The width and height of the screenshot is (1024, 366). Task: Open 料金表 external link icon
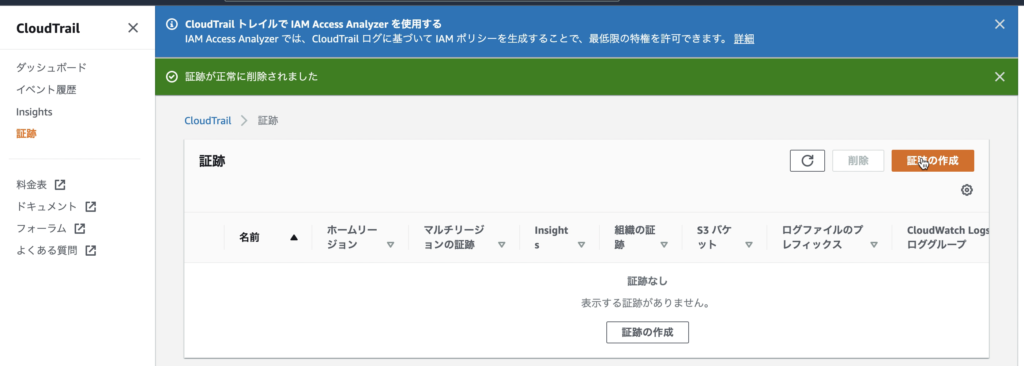(x=60, y=185)
